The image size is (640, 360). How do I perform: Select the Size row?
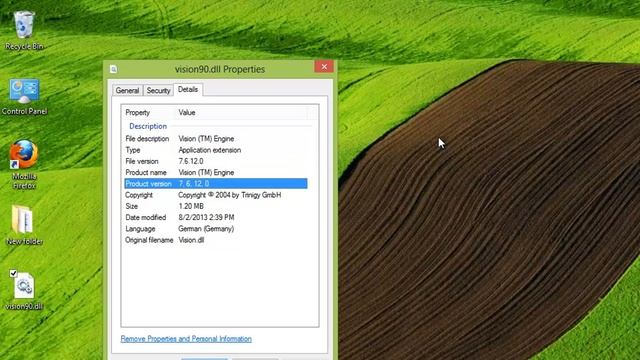pyautogui.click(x=216, y=206)
